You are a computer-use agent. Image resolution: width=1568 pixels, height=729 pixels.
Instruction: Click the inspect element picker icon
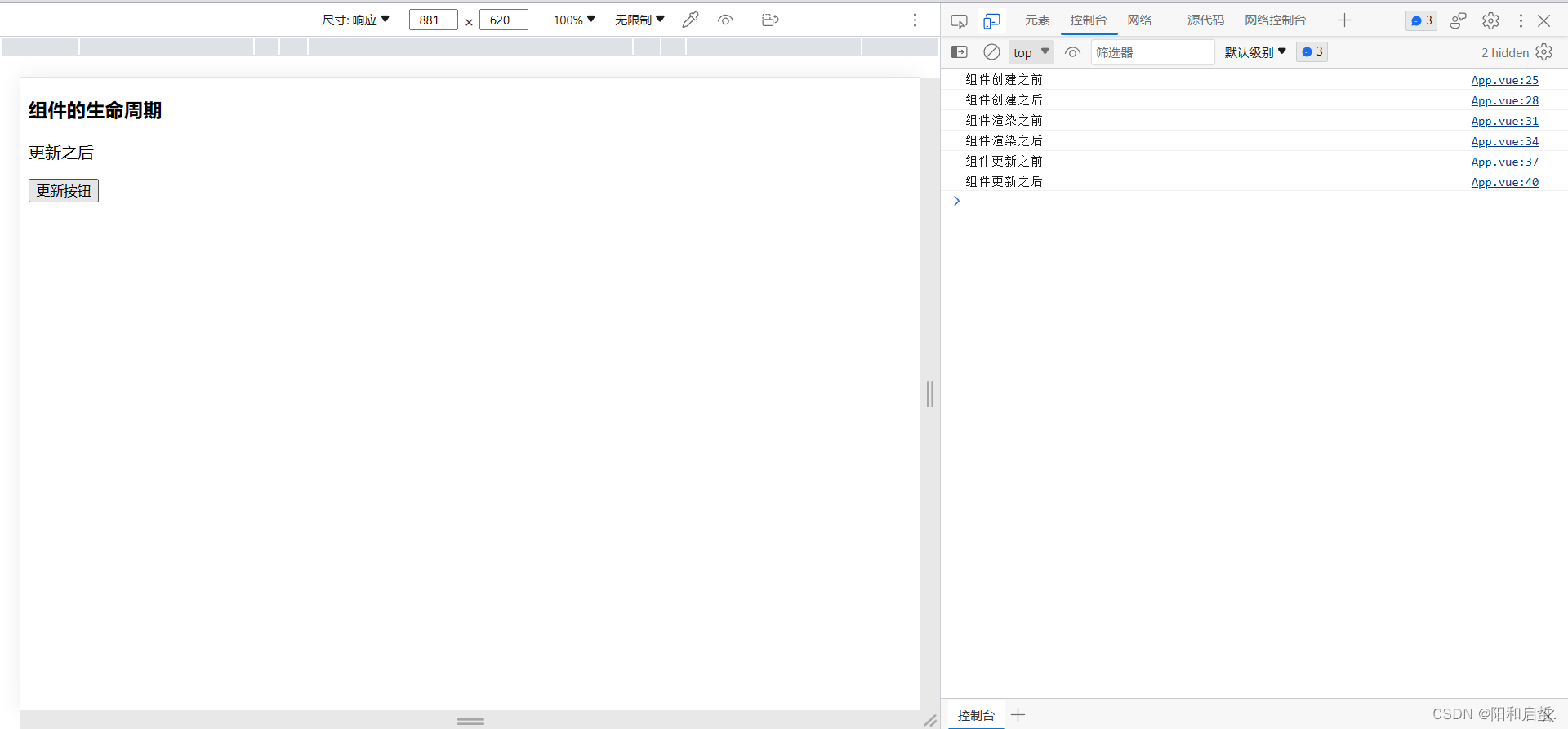(959, 20)
